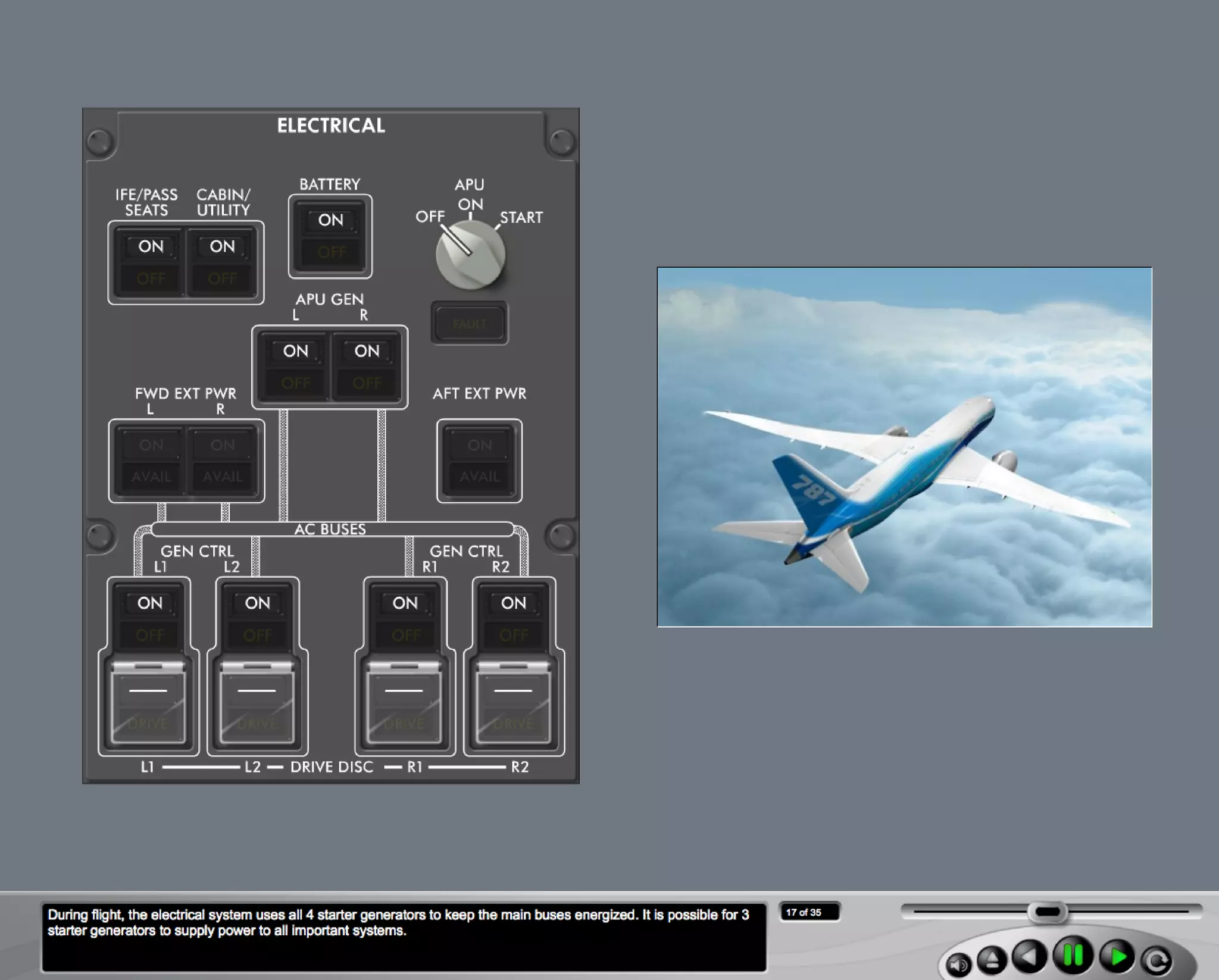1219x980 pixels.
Task: Click the AC BUSES label bar
Action: 332,529
